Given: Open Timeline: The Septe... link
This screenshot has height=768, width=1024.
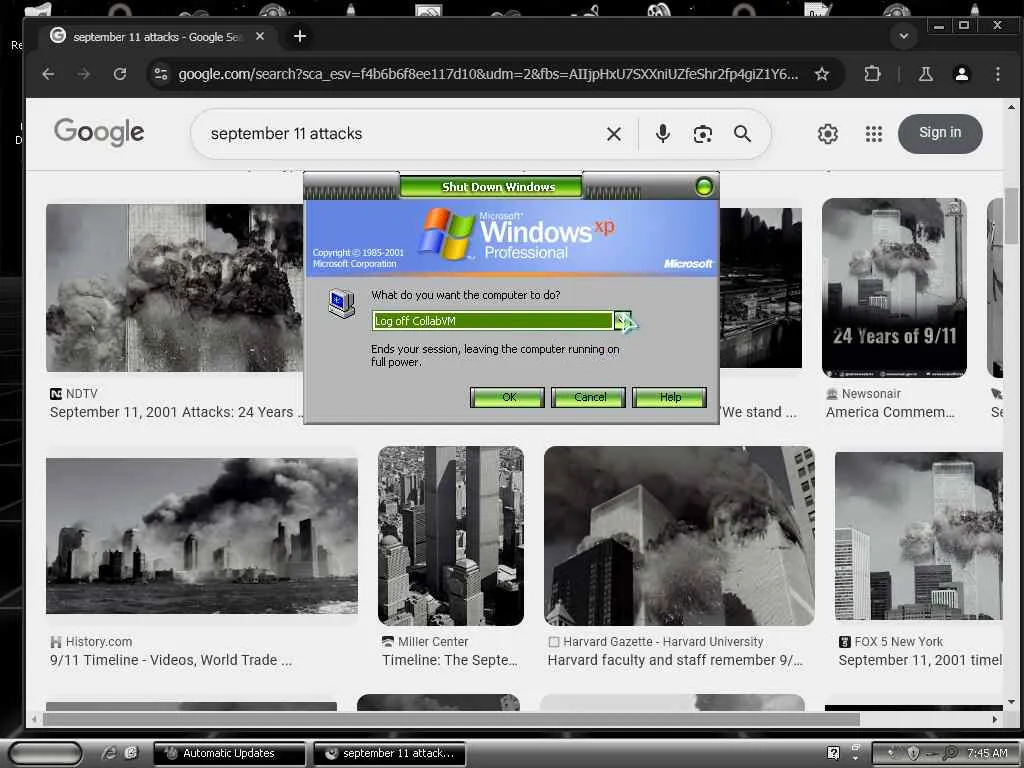Looking at the screenshot, I should pyautogui.click(x=450, y=660).
